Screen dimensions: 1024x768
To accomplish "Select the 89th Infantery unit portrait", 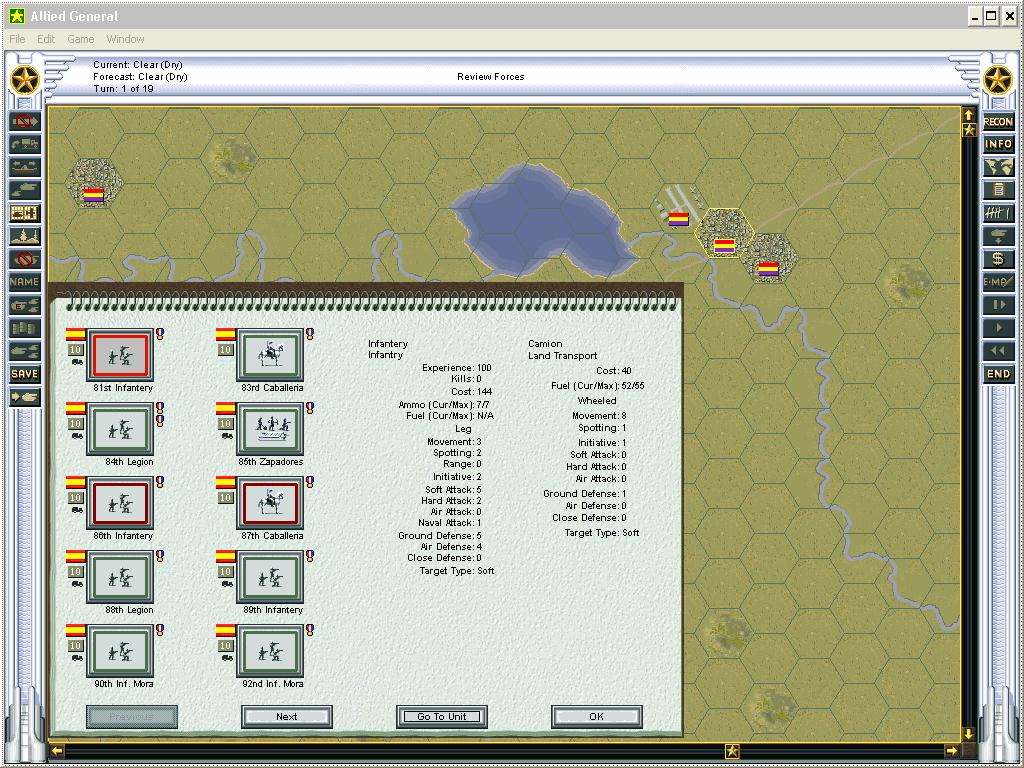I will click(x=270, y=577).
